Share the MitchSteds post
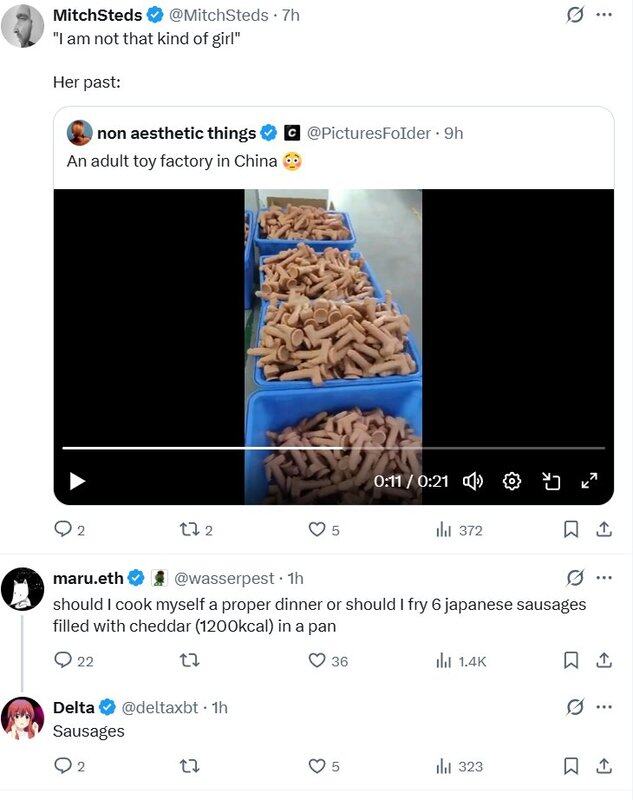The image size is (633, 800). point(603,530)
